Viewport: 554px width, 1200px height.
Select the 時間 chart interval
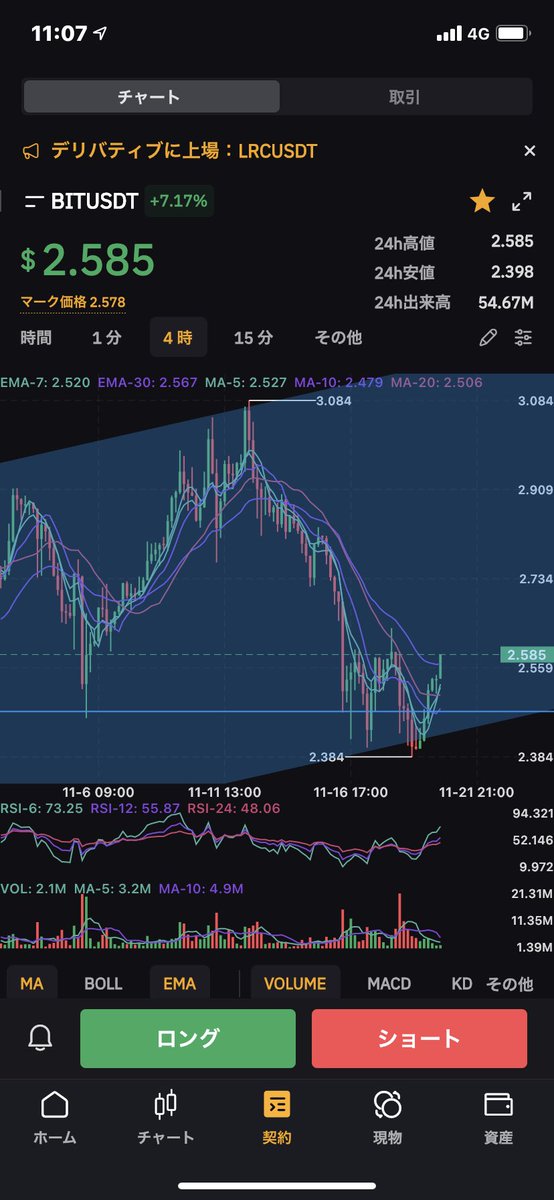click(35, 338)
